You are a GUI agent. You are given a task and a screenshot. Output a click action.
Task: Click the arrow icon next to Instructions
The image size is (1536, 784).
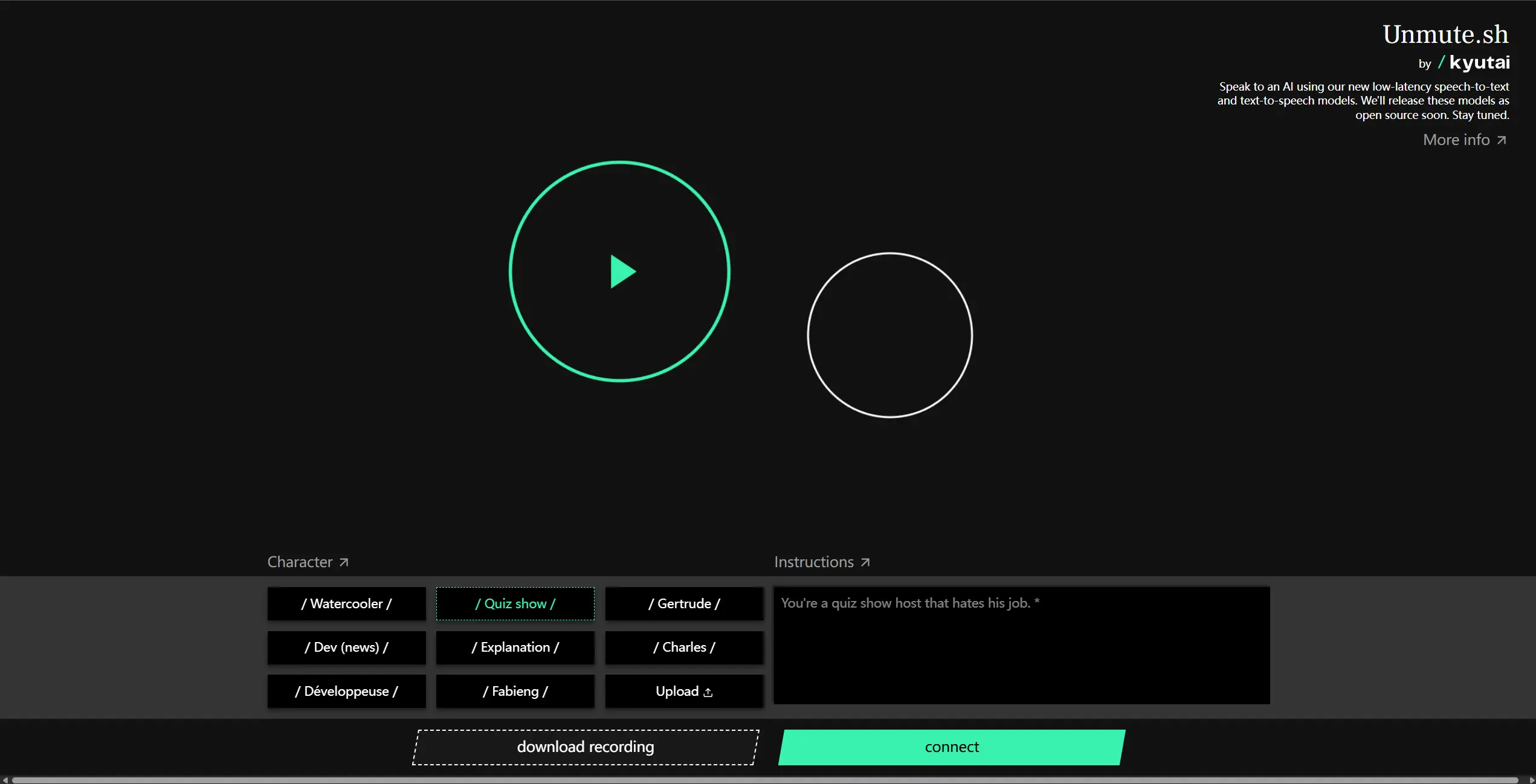(864, 561)
